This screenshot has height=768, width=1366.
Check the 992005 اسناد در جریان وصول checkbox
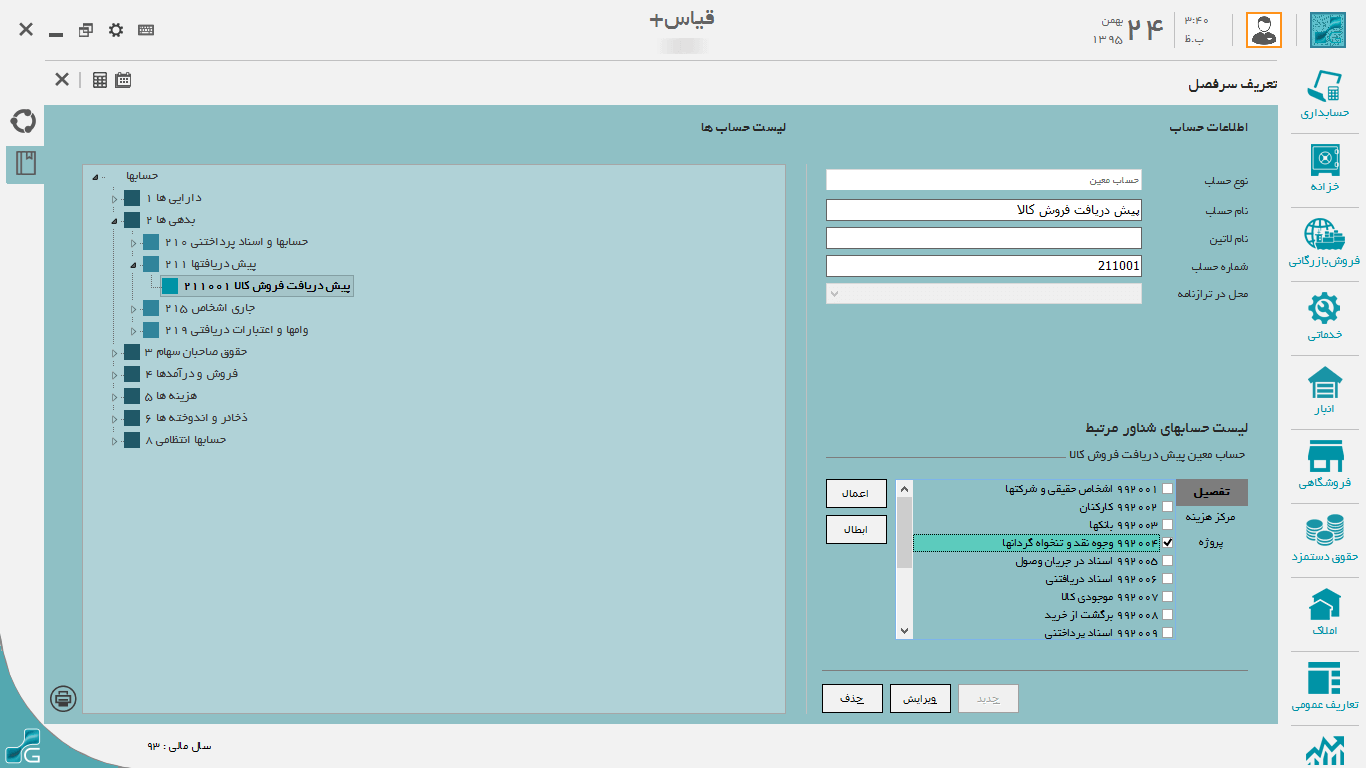pos(1167,561)
